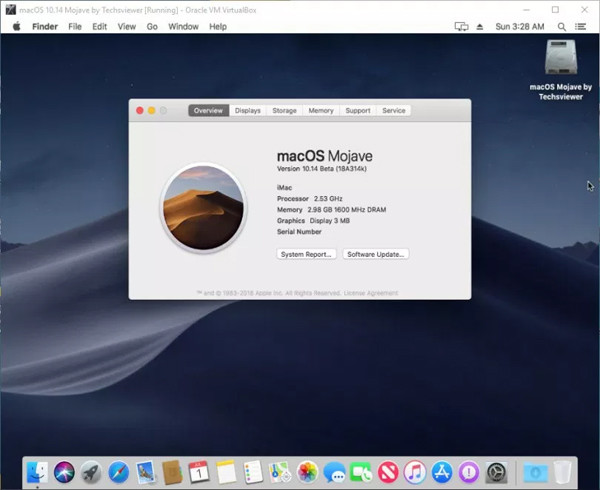600x490 pixels.
Task: Click the displays mirroring icon in menu bar
Action: point(461,27)
